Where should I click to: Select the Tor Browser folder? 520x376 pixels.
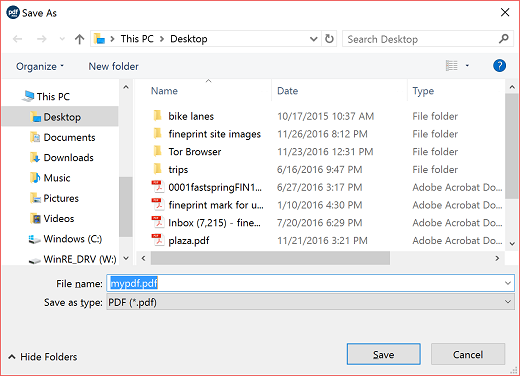195,152
